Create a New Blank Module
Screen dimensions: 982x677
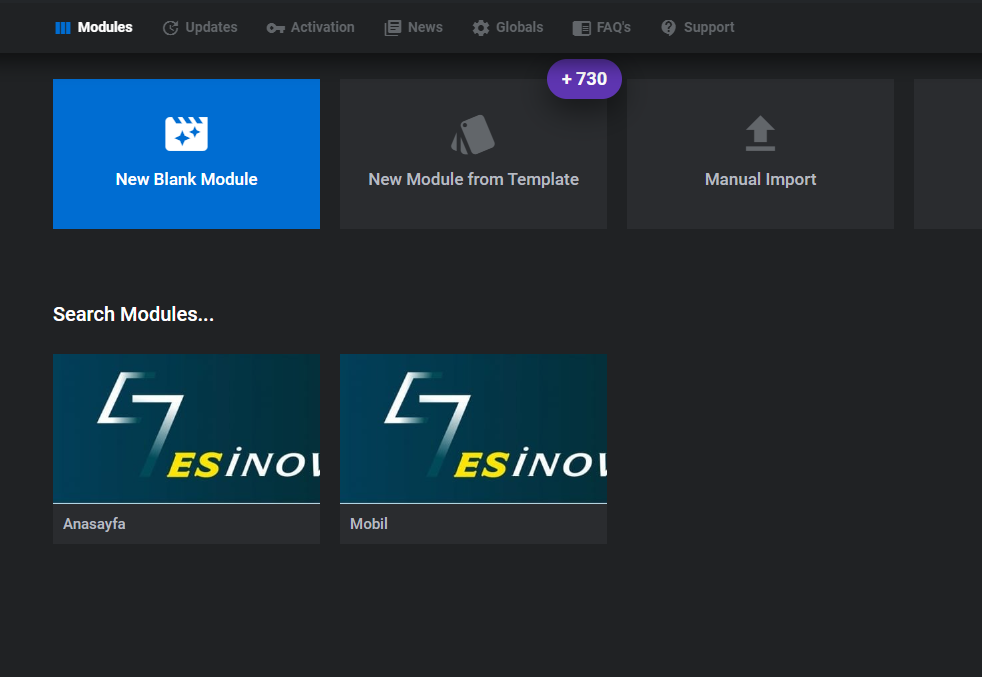187,154
